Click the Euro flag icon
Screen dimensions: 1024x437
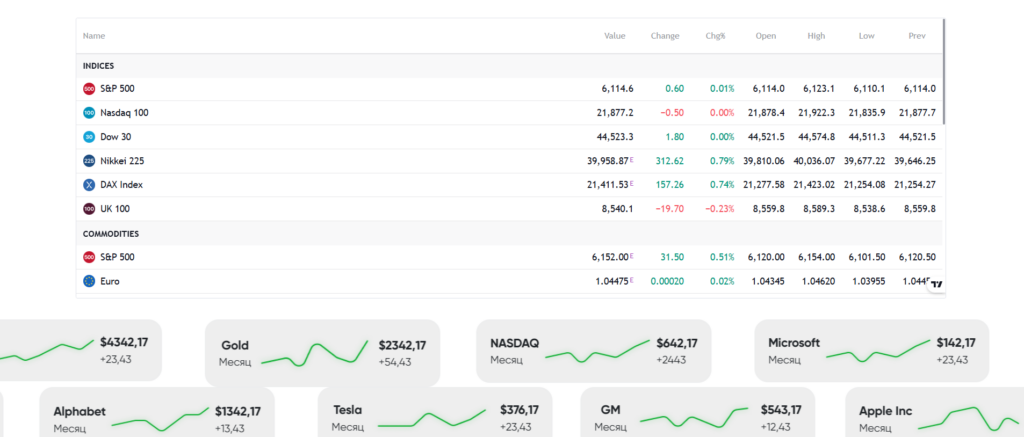point(89,282)
